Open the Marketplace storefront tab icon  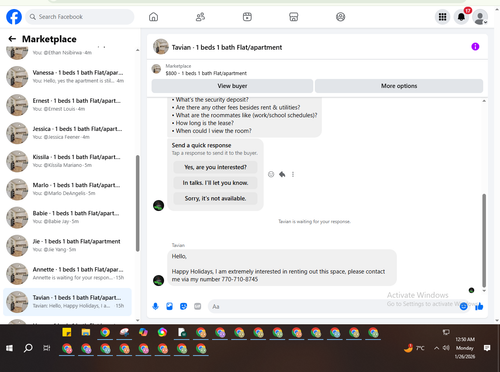pyautogui.click(x=294, y=17)
